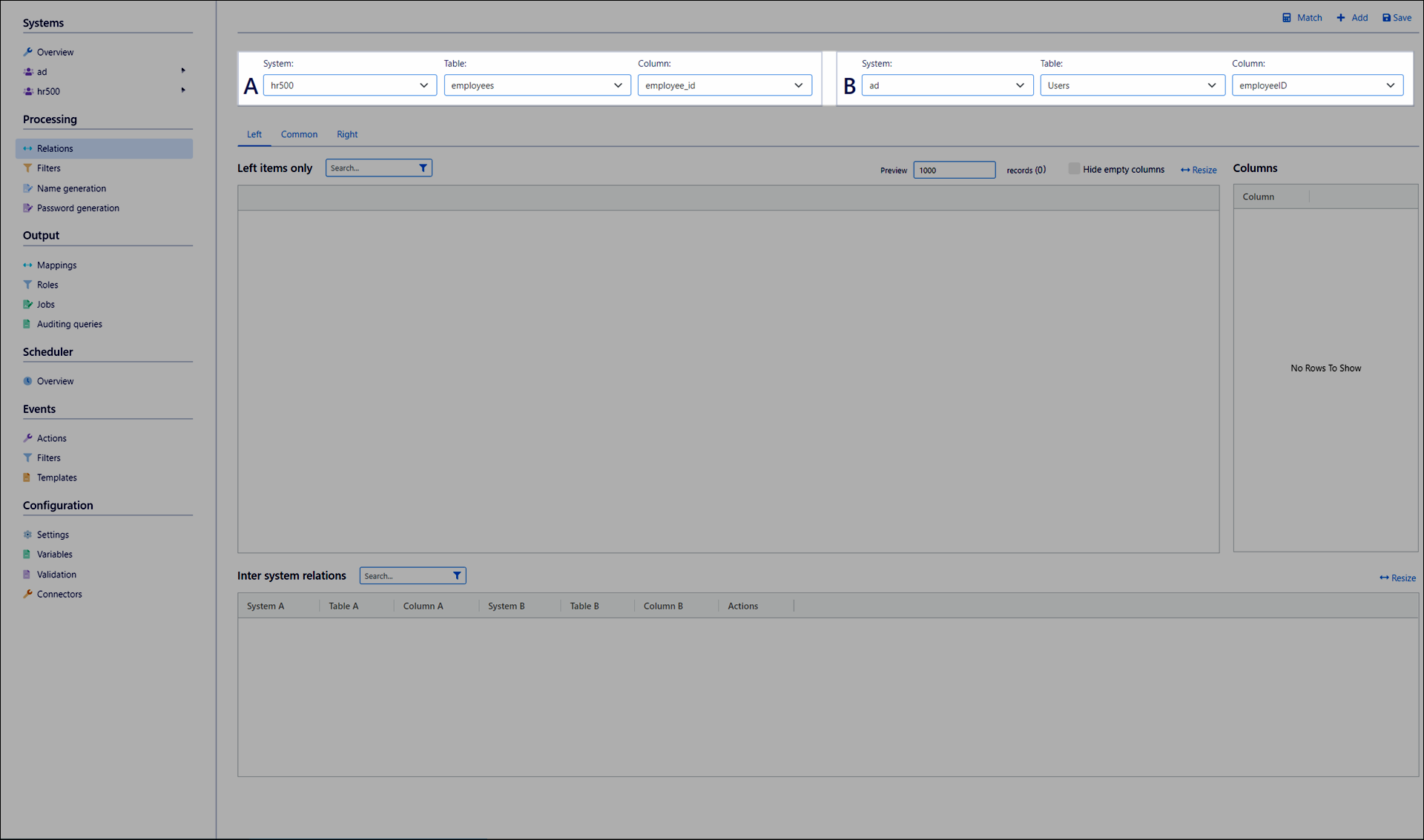
Task: Click the Add plus icon
Action: (x=1341, y=18)
